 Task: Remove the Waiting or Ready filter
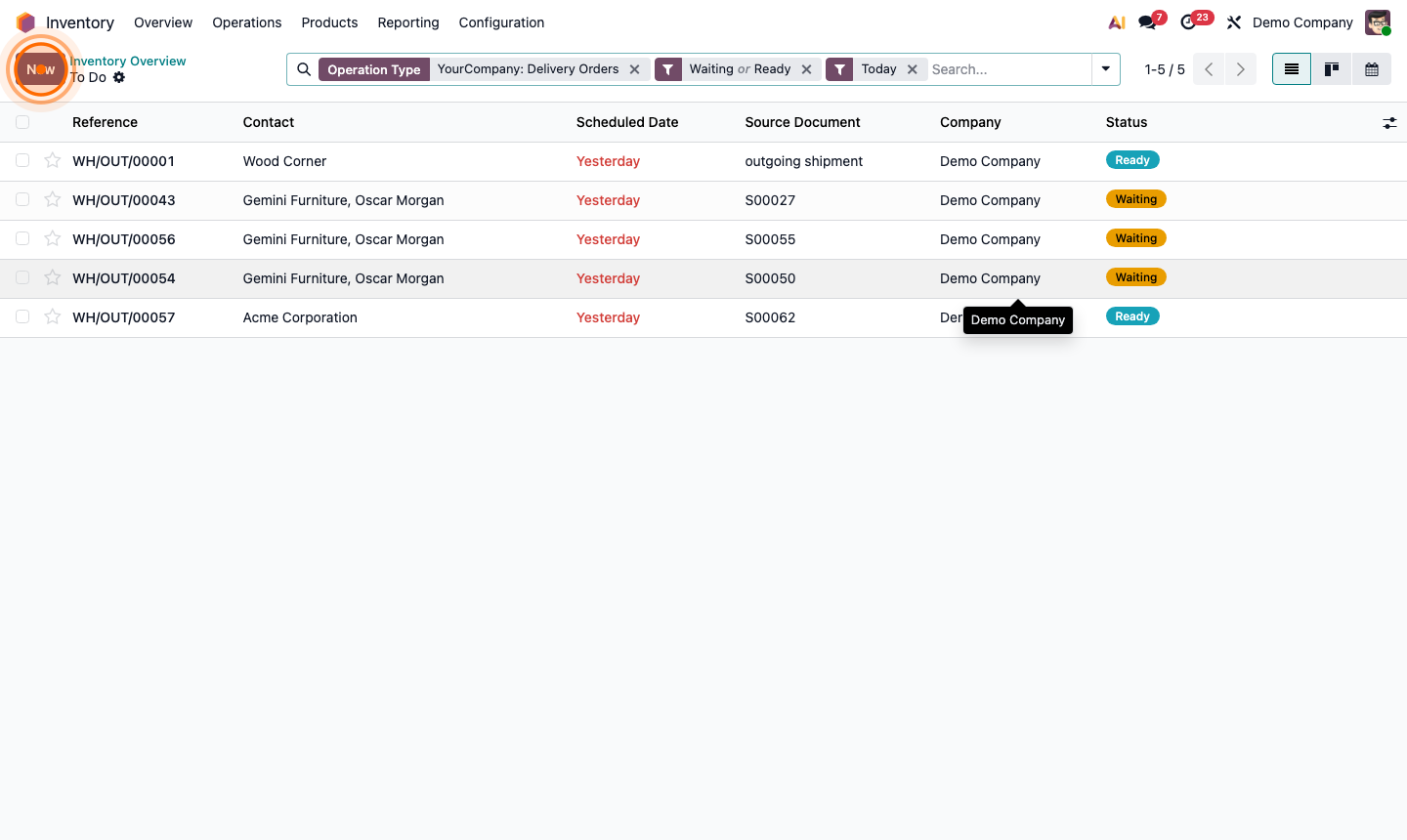pyautogui.click(x=807, y=69)
